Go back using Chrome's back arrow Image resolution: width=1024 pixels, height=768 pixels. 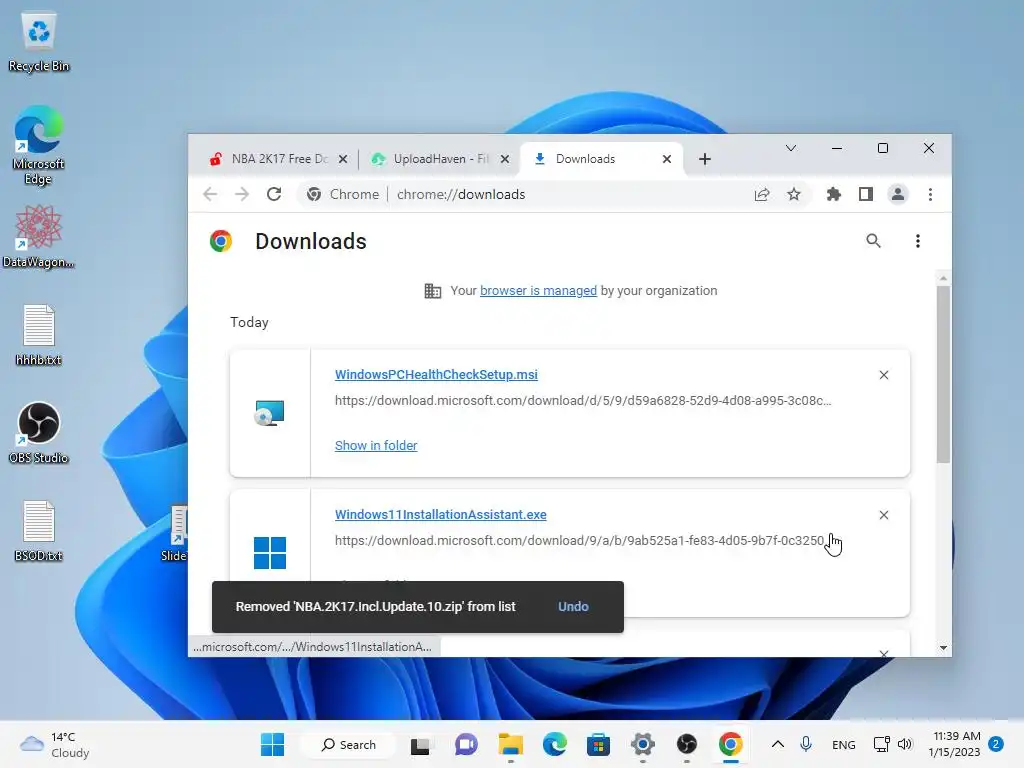(210, 194)
